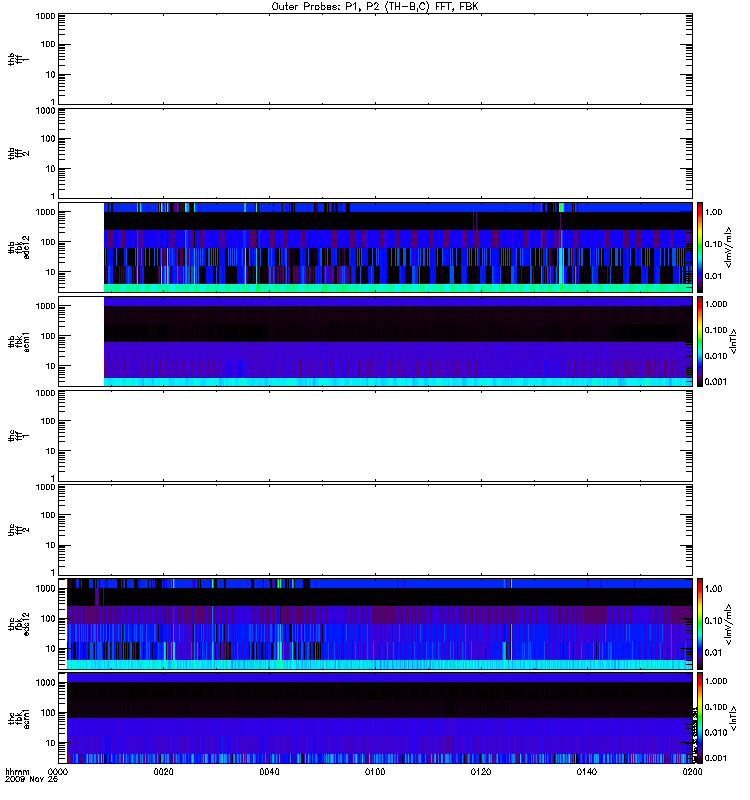The image size is (750, 800).
Task: Click the "0.100" value on thb scm1 color bar
Action: [716, 330]
